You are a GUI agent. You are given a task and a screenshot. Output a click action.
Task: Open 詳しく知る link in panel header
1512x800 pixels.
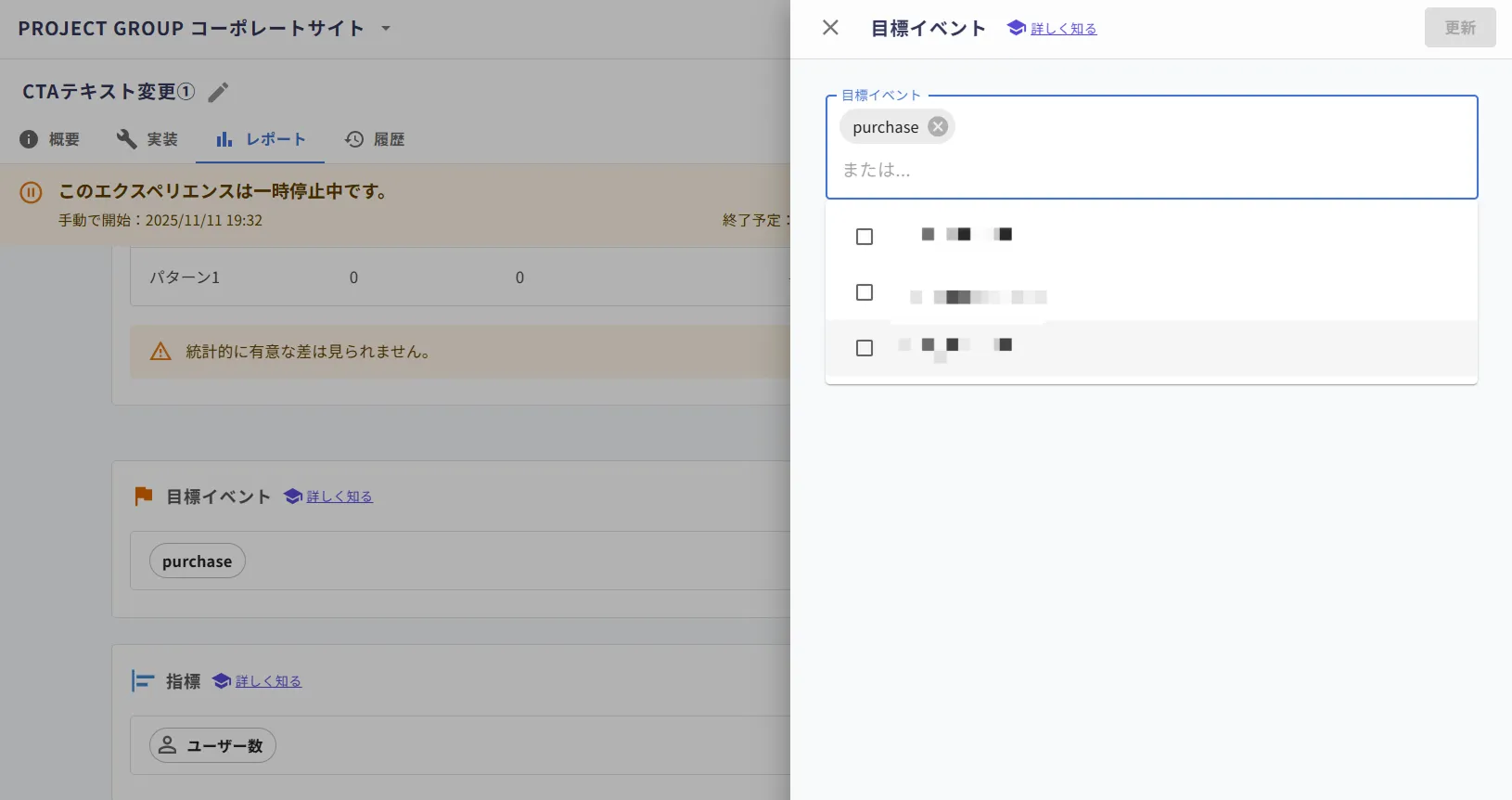point(1064,29)
